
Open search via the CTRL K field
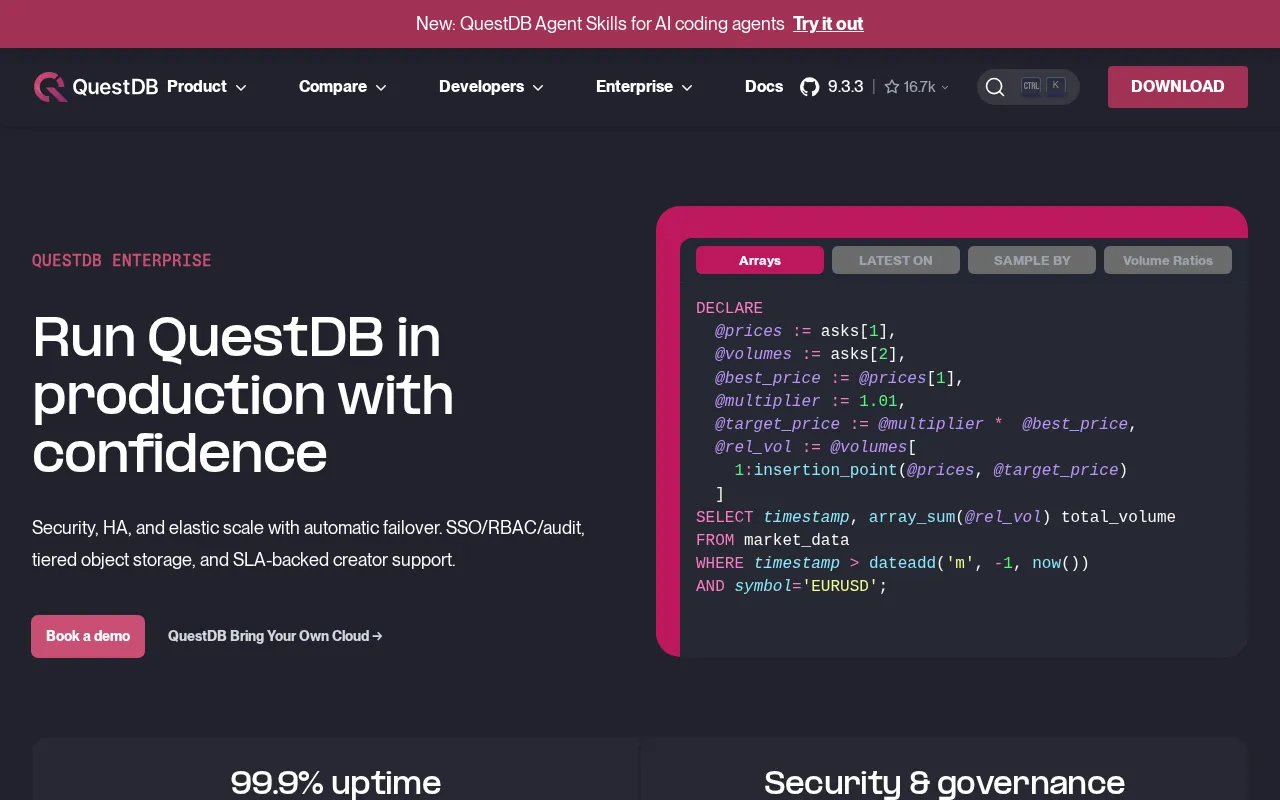1028,87
